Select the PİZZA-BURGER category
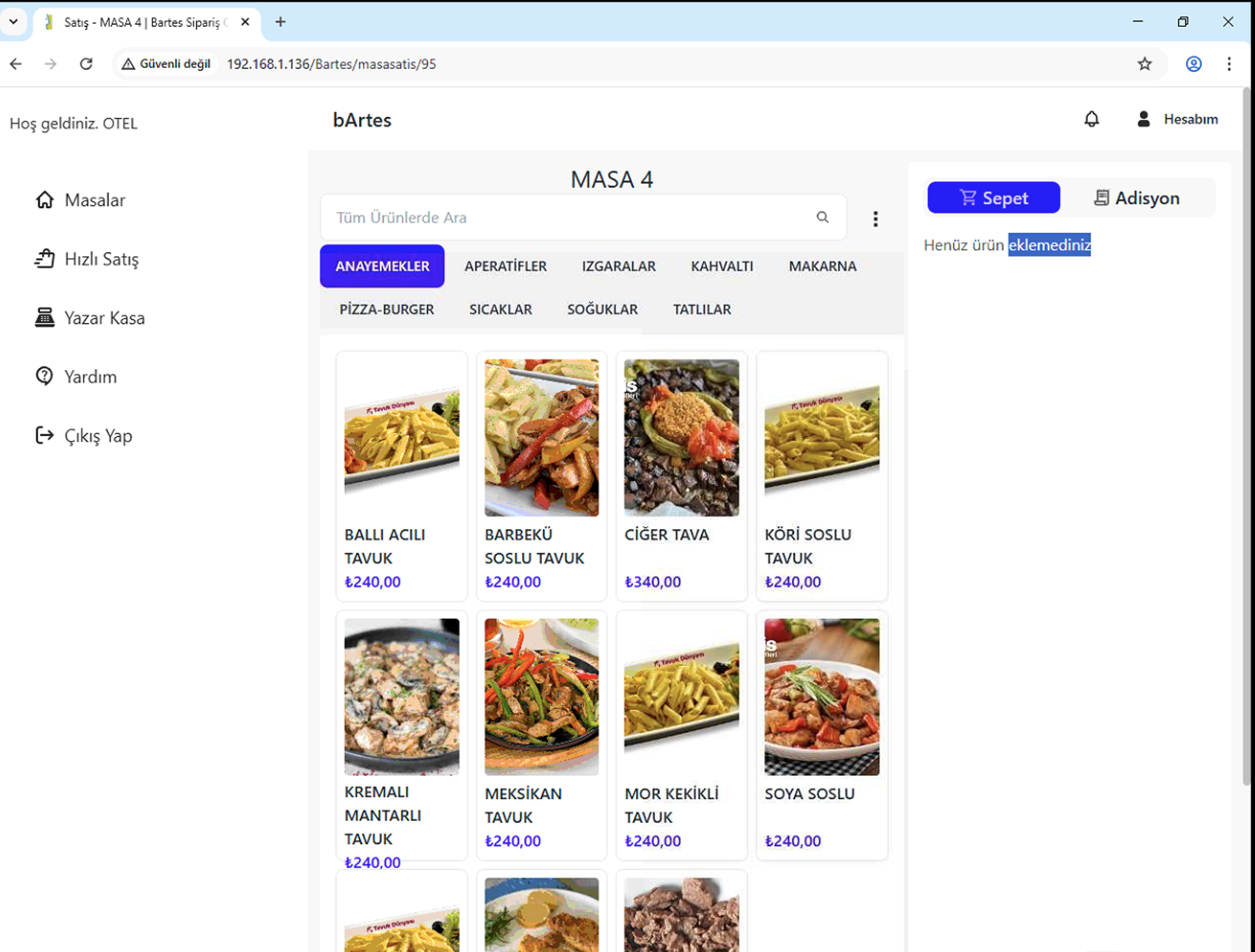 point(386,310)
